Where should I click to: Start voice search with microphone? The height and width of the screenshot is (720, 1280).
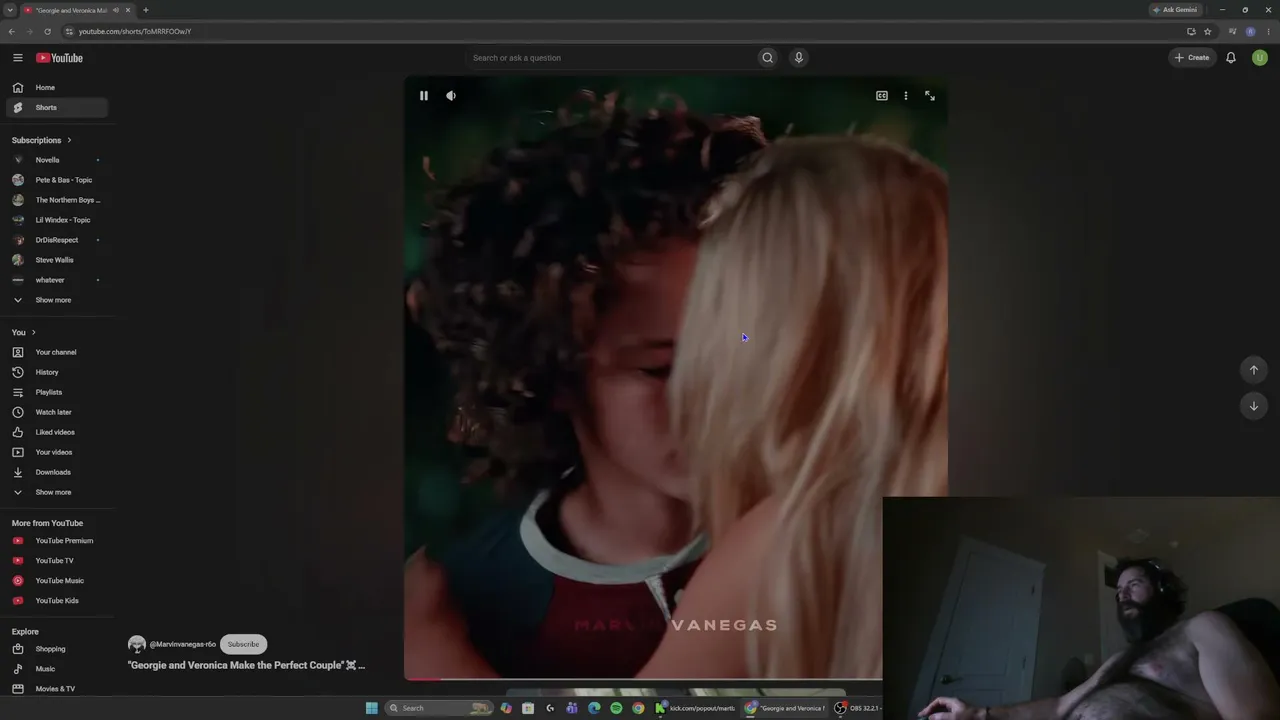click(x=799, y=58)
